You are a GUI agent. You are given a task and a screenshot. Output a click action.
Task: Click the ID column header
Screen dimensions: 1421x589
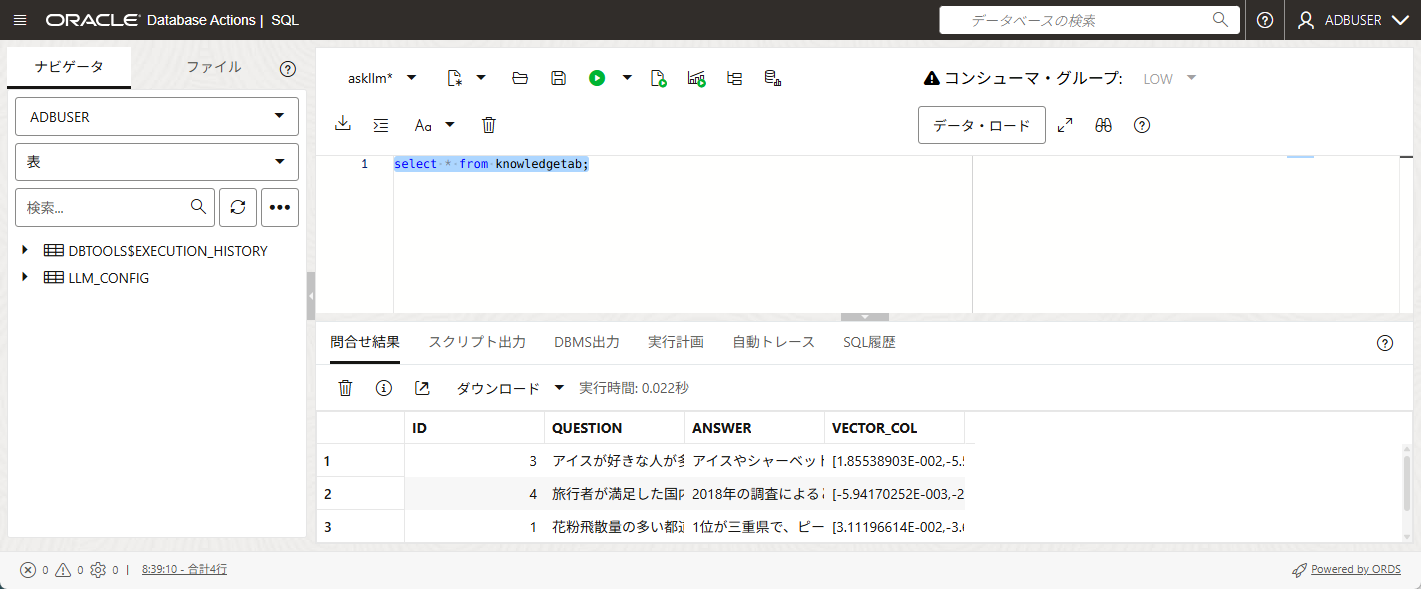(x=474, y=427)
